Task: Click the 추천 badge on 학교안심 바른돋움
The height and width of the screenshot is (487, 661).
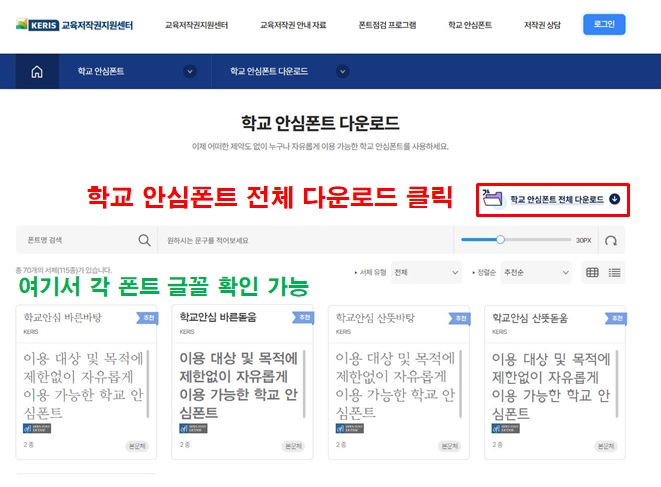Action: coord(303,317)
